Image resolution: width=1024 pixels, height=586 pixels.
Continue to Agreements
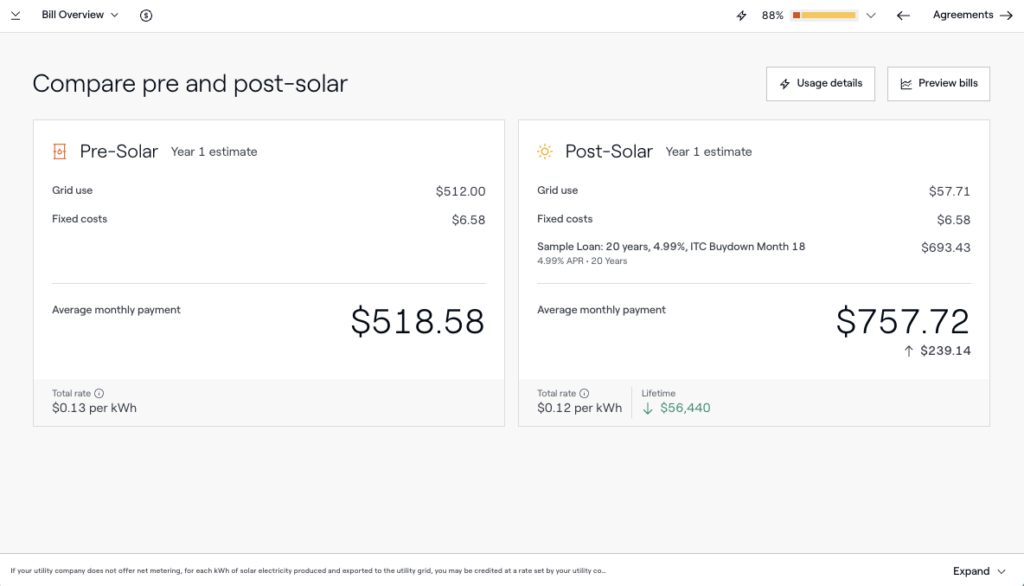coord(972,15)
